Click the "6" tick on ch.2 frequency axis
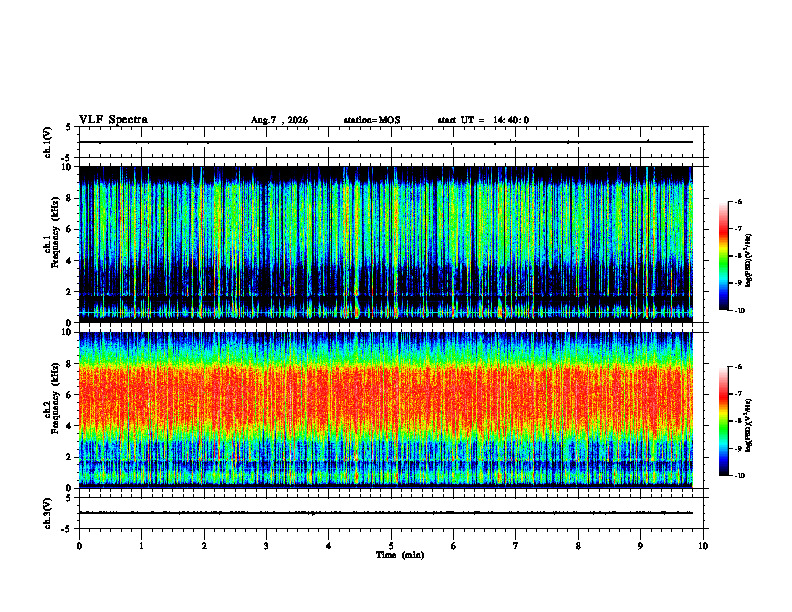 click(x=70, y=395)
